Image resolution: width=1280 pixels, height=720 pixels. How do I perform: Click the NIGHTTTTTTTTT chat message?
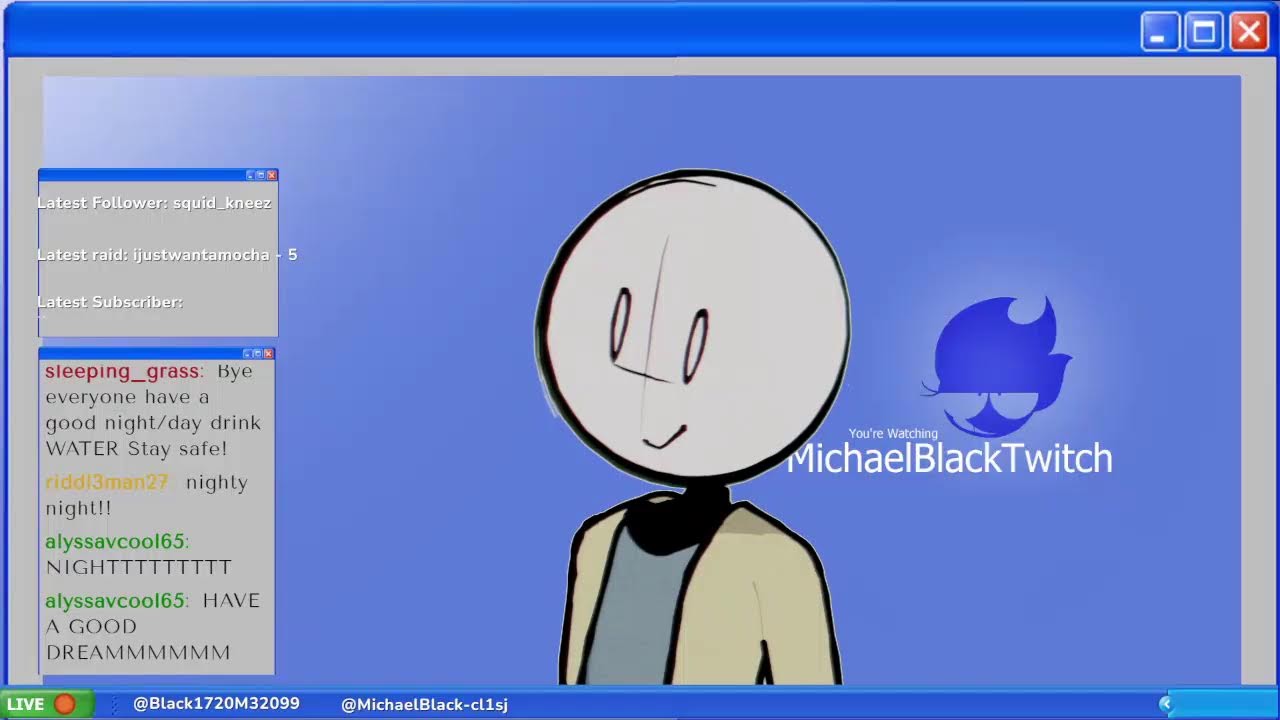point(139,567)
